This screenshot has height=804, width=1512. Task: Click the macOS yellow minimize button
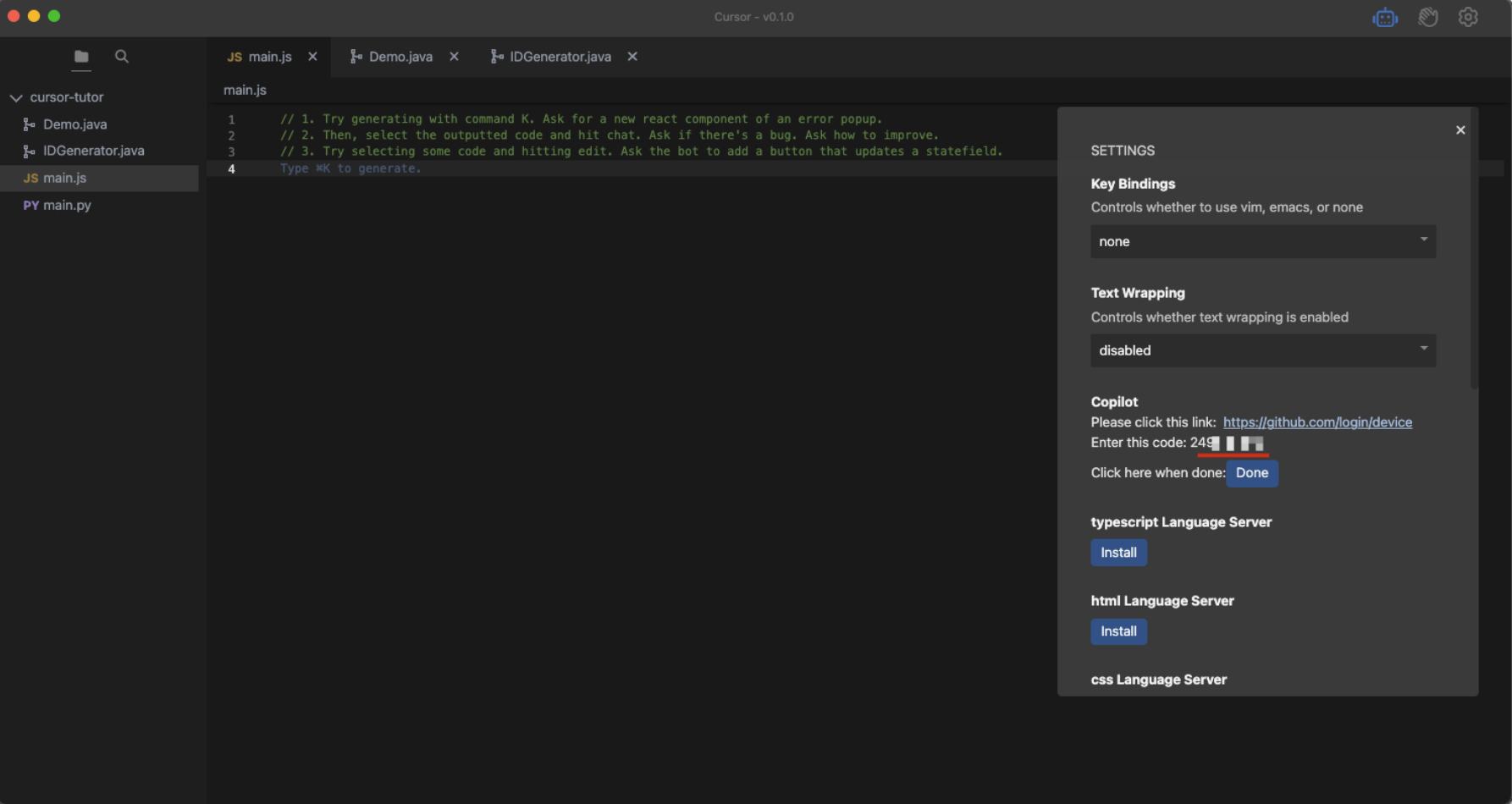click(34, 16)
